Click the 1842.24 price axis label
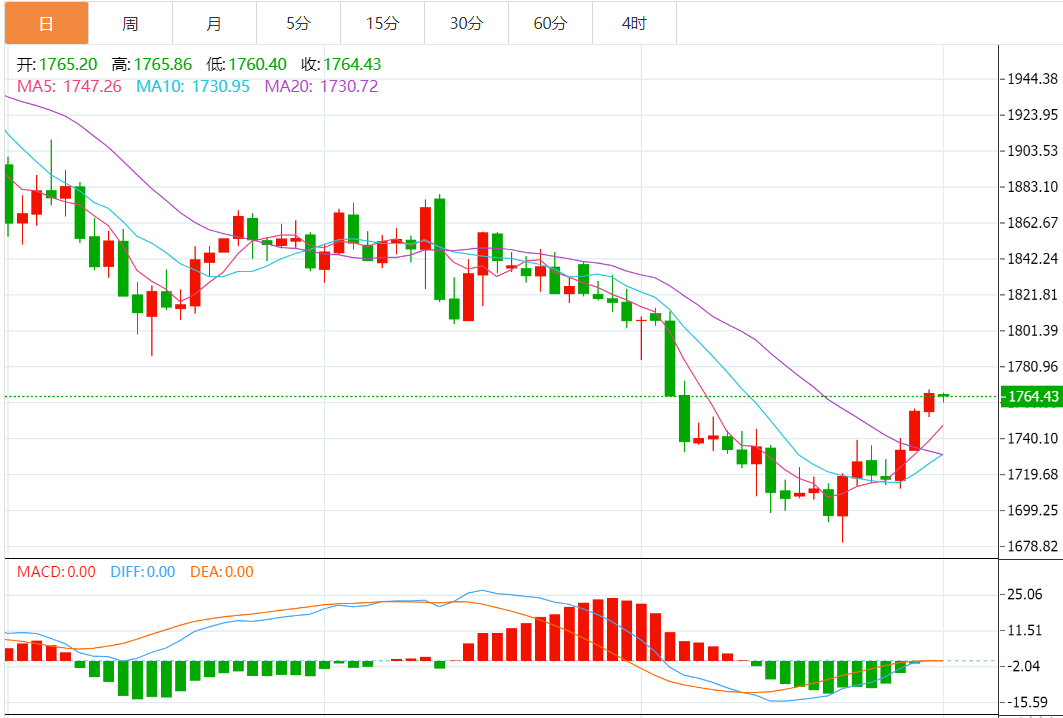 pyautogui.click(x=1032, y=258)
